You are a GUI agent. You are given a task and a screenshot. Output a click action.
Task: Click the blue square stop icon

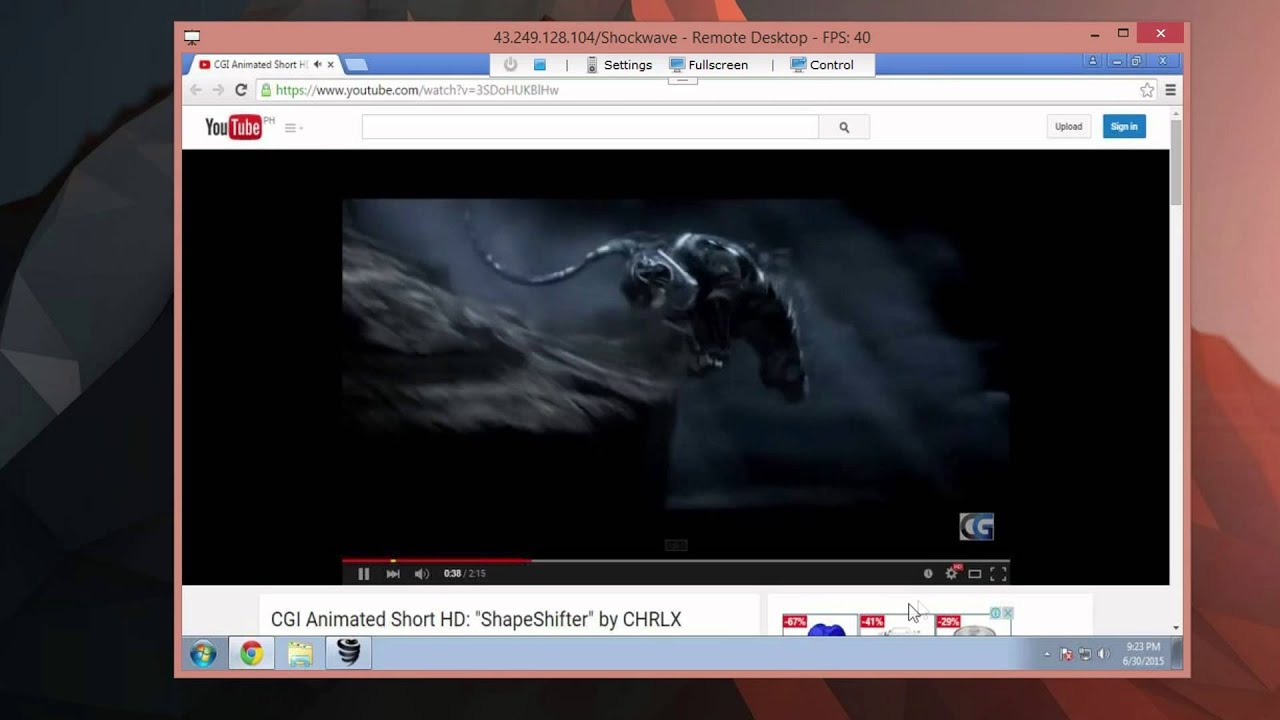[540, 65]
